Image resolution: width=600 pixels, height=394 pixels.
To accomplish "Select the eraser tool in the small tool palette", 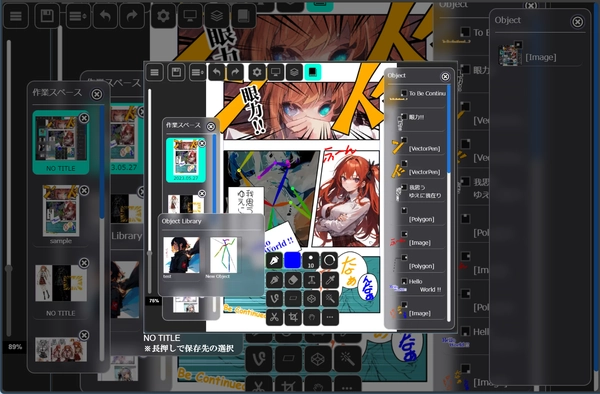I will (x=293, y=280).
